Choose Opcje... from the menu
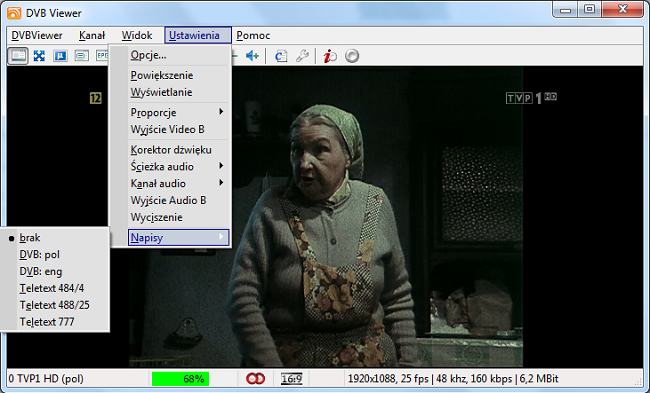 coord(179,55)
